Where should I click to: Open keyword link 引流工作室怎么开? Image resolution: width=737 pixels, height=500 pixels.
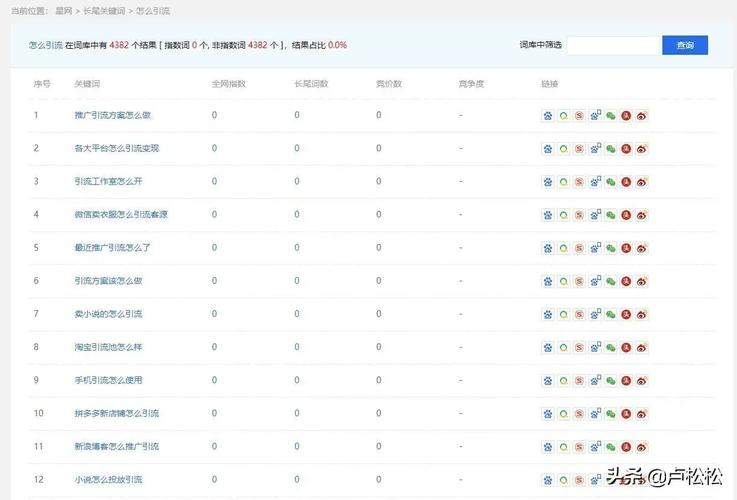(x=108, y=181)
